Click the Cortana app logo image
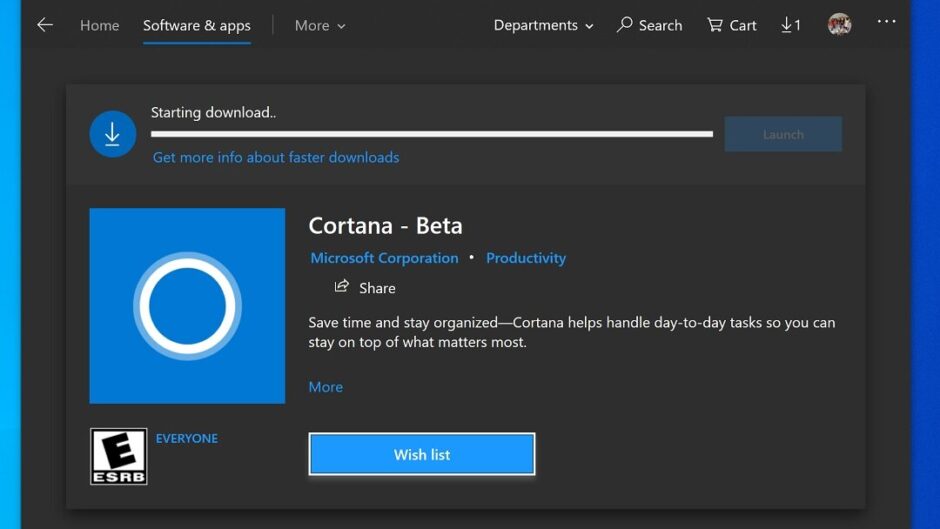Viewport: 940px width, 529px height. tap(187, 306)
